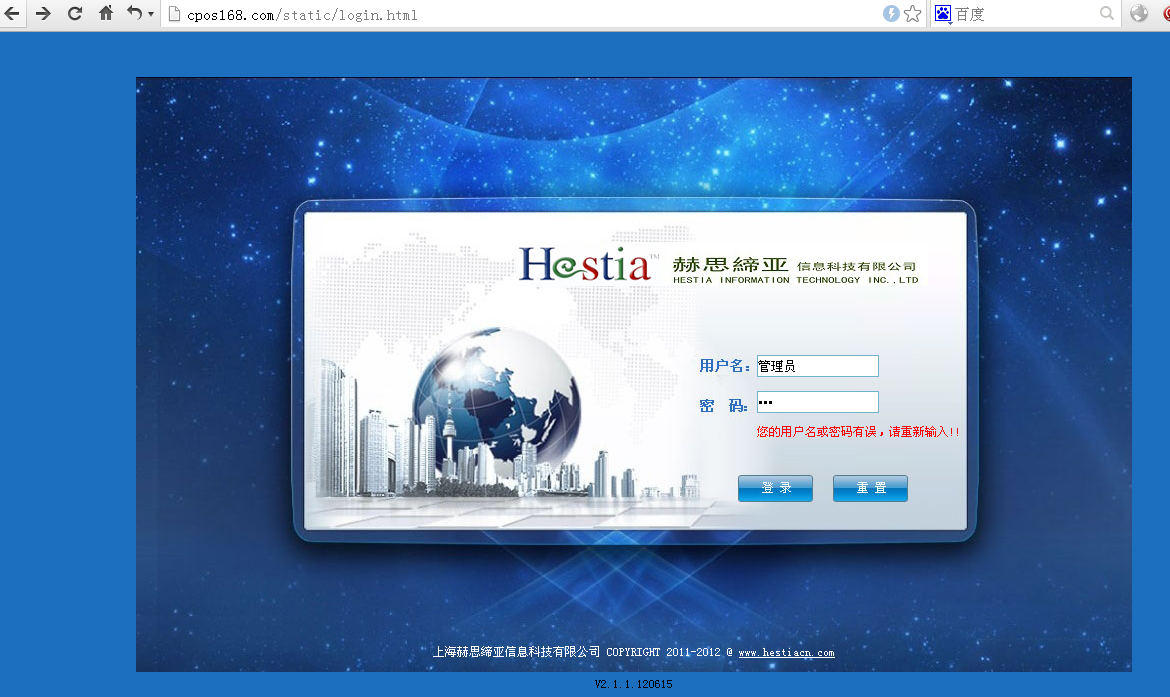
Task: Click the 登录 login button
Action: coord(775,488)
